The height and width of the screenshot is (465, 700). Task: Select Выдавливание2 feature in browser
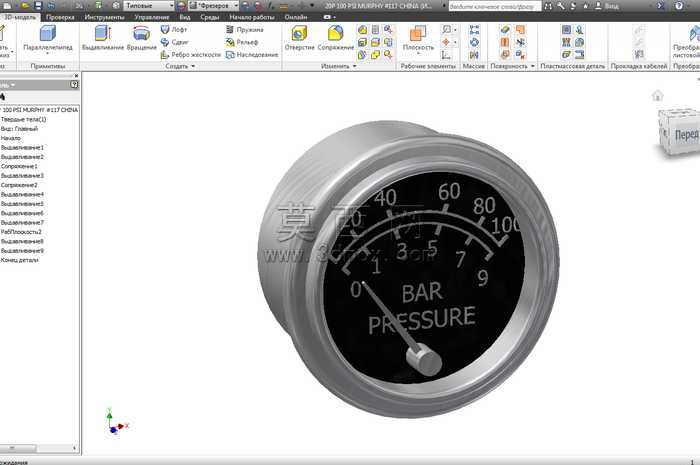[22, 157]
